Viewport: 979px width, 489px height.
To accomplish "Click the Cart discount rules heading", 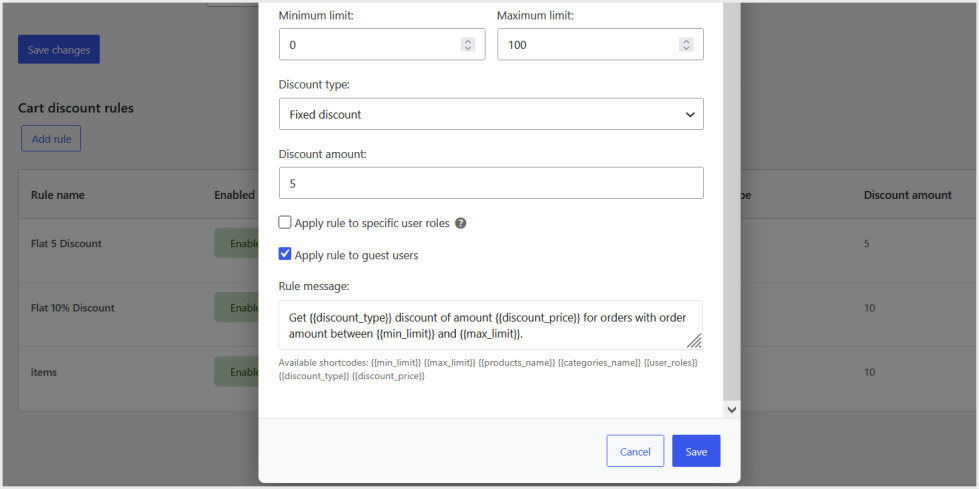I will pyautogui.click(x=76, y=108).
